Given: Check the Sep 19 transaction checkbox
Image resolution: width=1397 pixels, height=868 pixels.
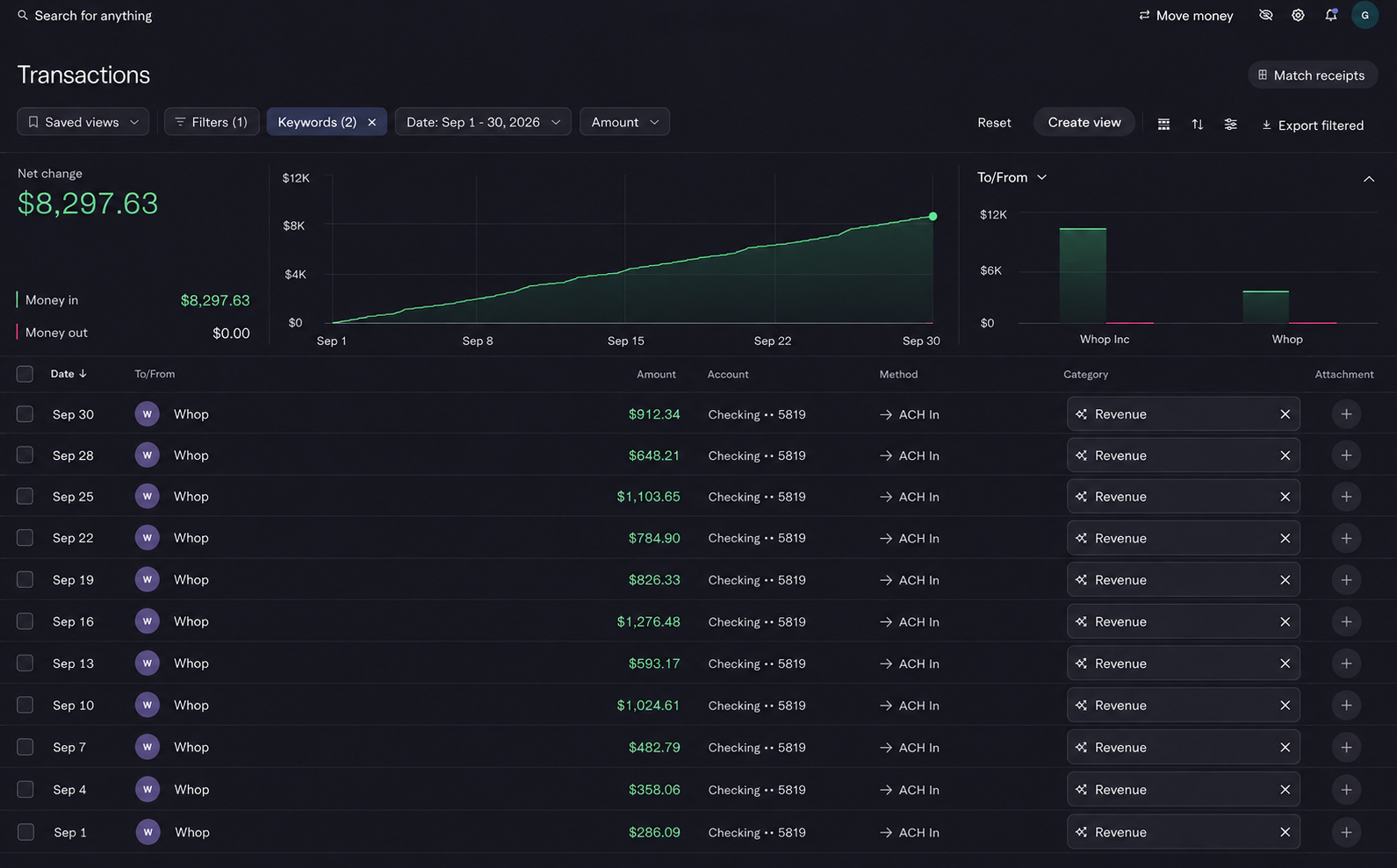Looking at the screenshot, I should pos(25,579).
